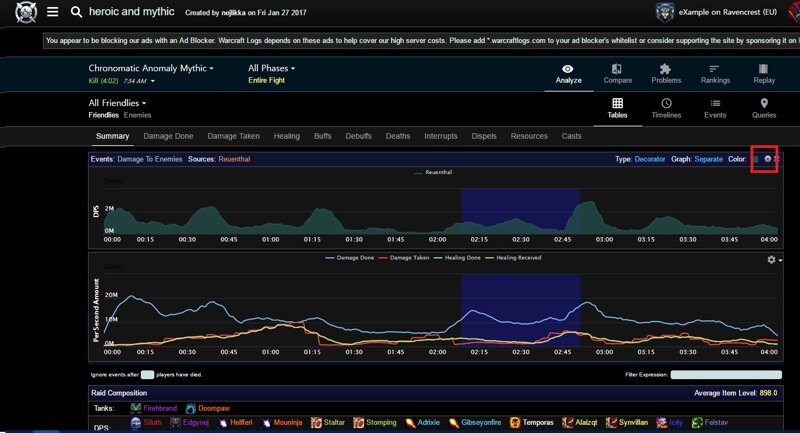Click the Temporas rogue class icon

pos(515,422)
